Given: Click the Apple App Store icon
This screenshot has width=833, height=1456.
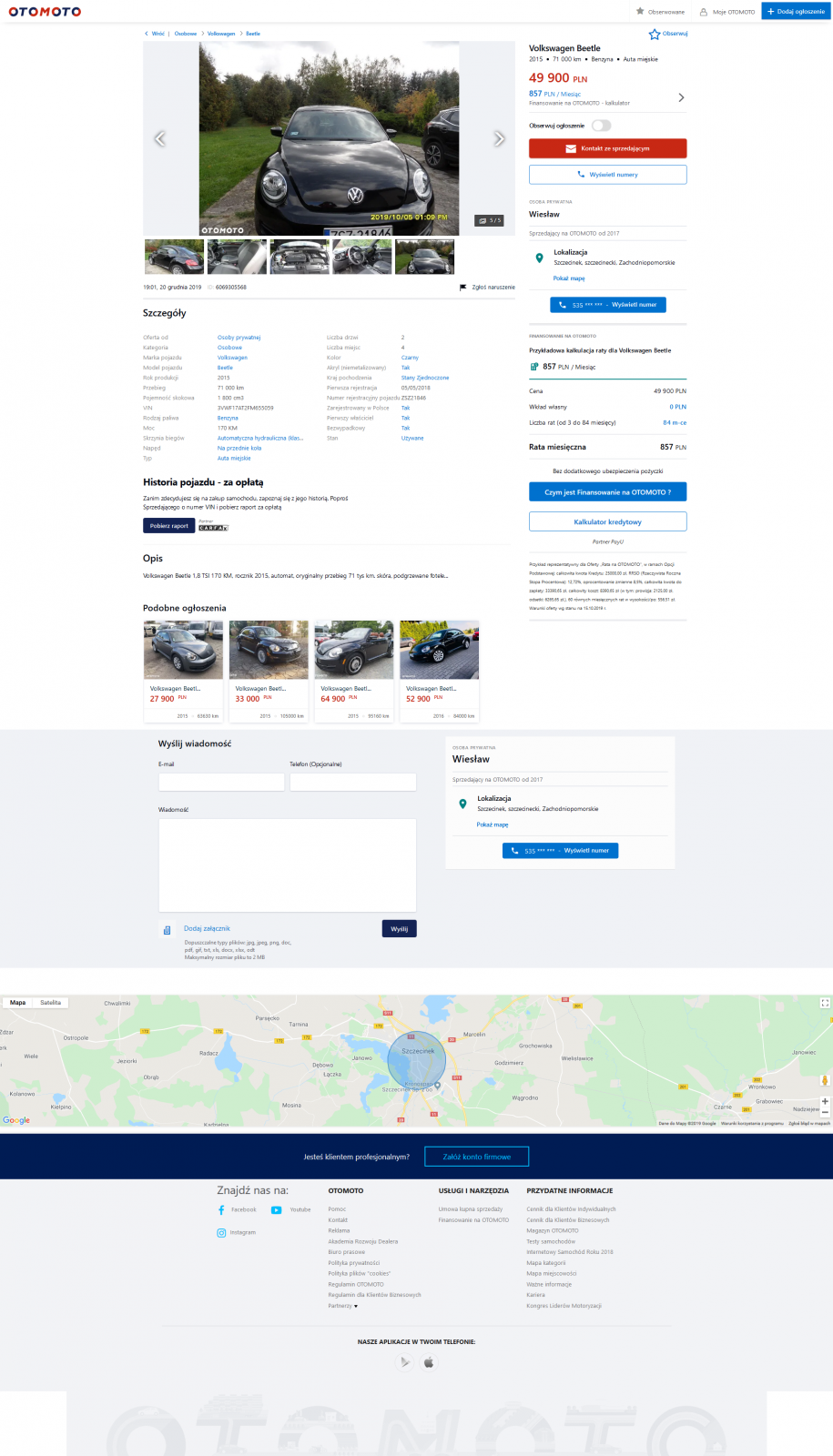Looking at the screenshot, I should pyautogui.click(x=429, y=1362).
